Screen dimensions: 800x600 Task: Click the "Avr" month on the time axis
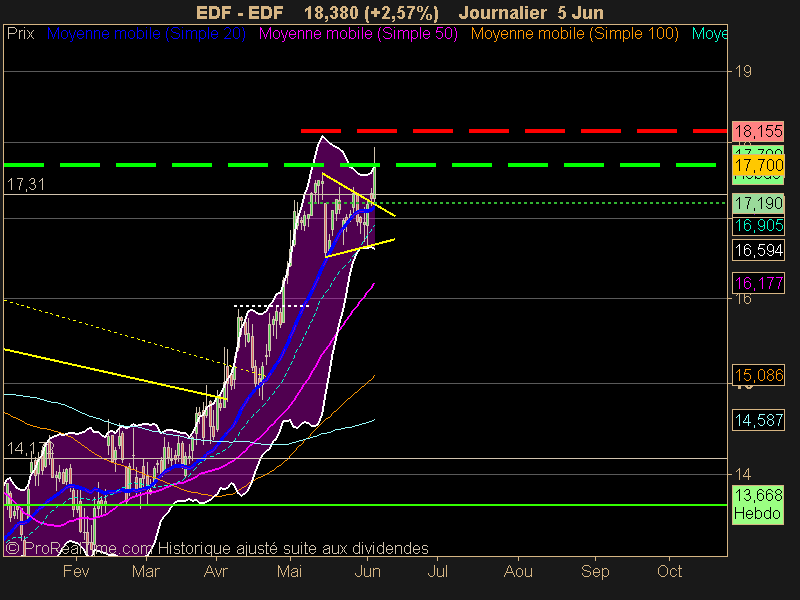[x=215, y=571]
